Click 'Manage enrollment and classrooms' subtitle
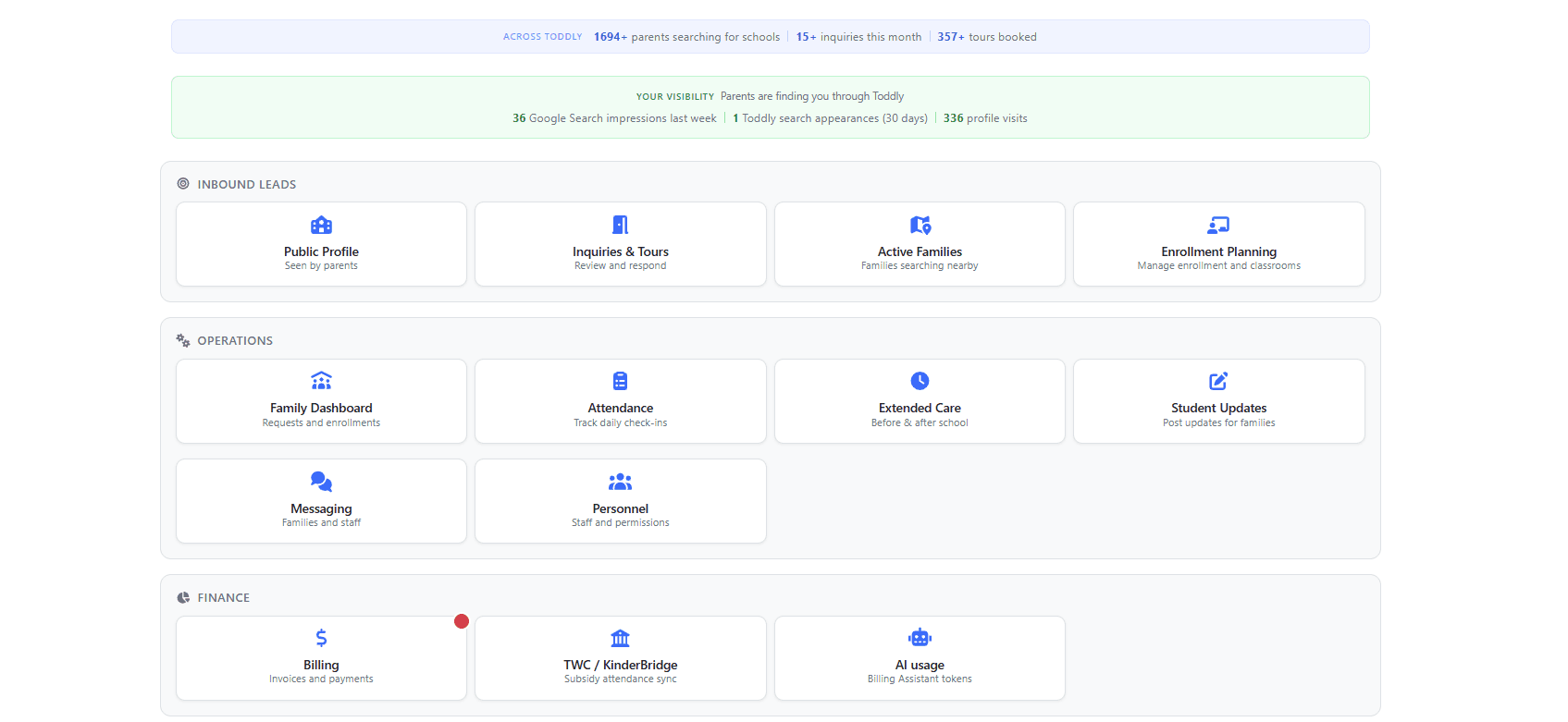This screenshot has width=1568, height=722. [1218, 265]
